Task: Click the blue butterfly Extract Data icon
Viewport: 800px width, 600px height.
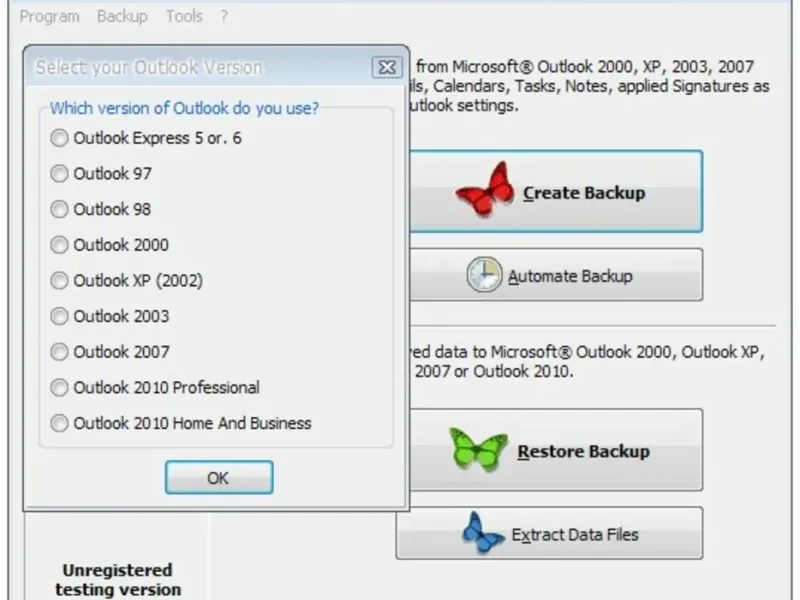Action: (482, 533)
